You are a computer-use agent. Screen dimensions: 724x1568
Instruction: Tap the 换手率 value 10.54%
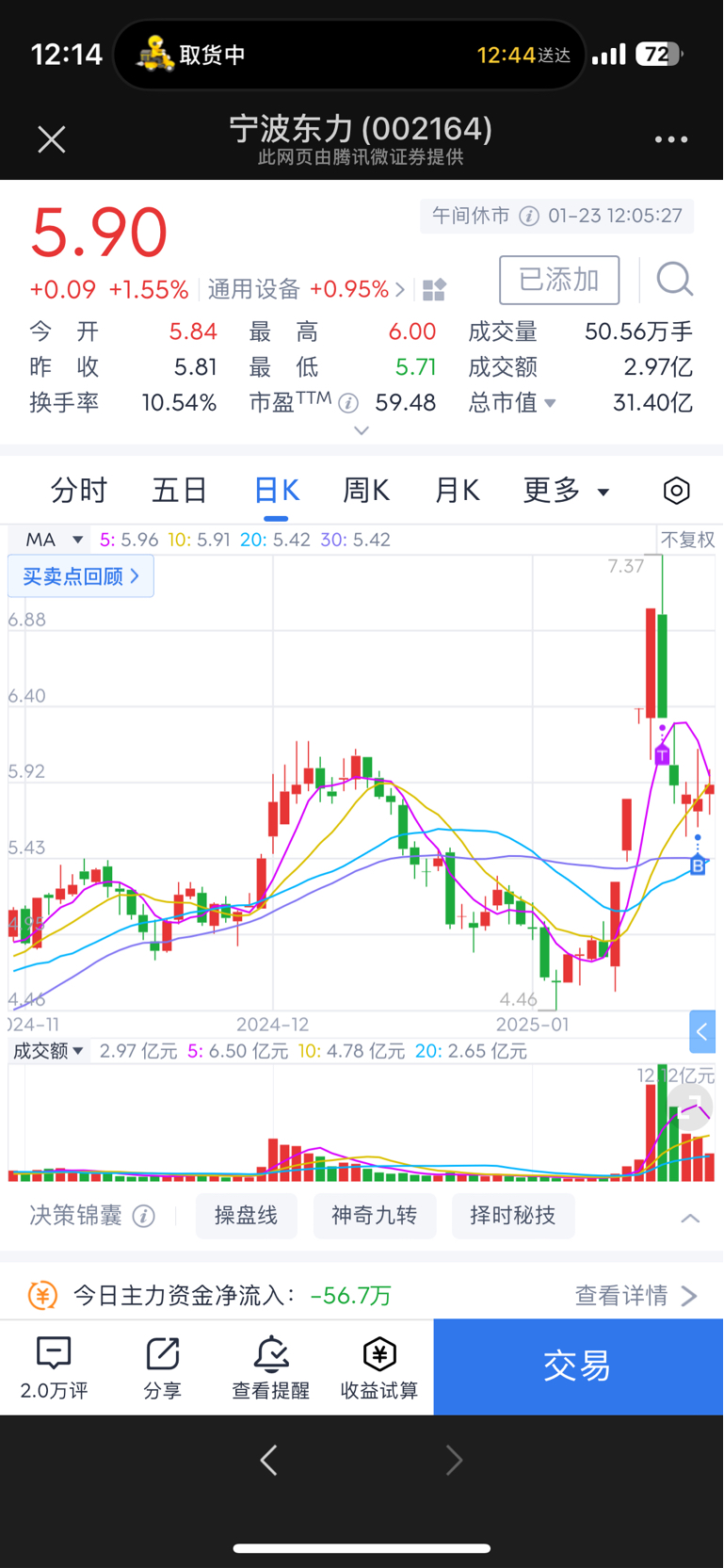[x=179, y=403]
